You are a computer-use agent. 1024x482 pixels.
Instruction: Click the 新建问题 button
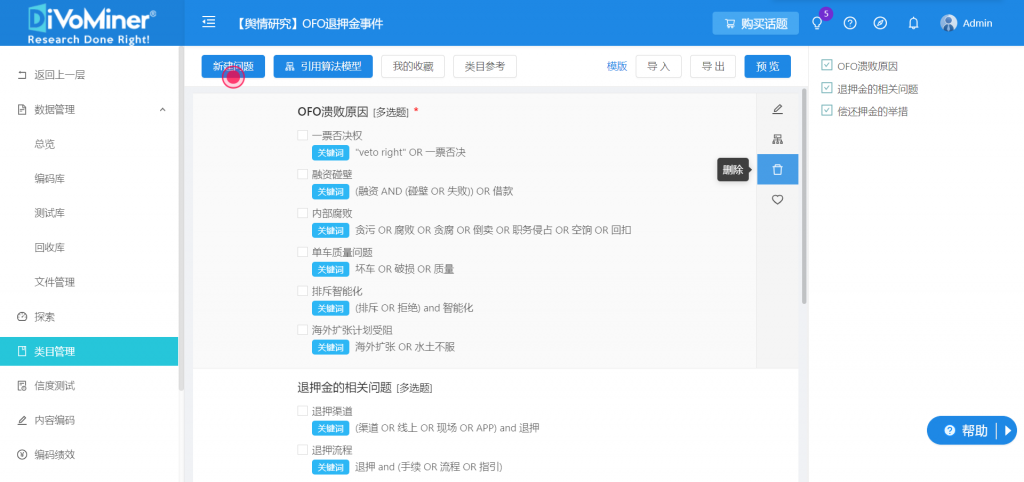[x=233, y=66]
